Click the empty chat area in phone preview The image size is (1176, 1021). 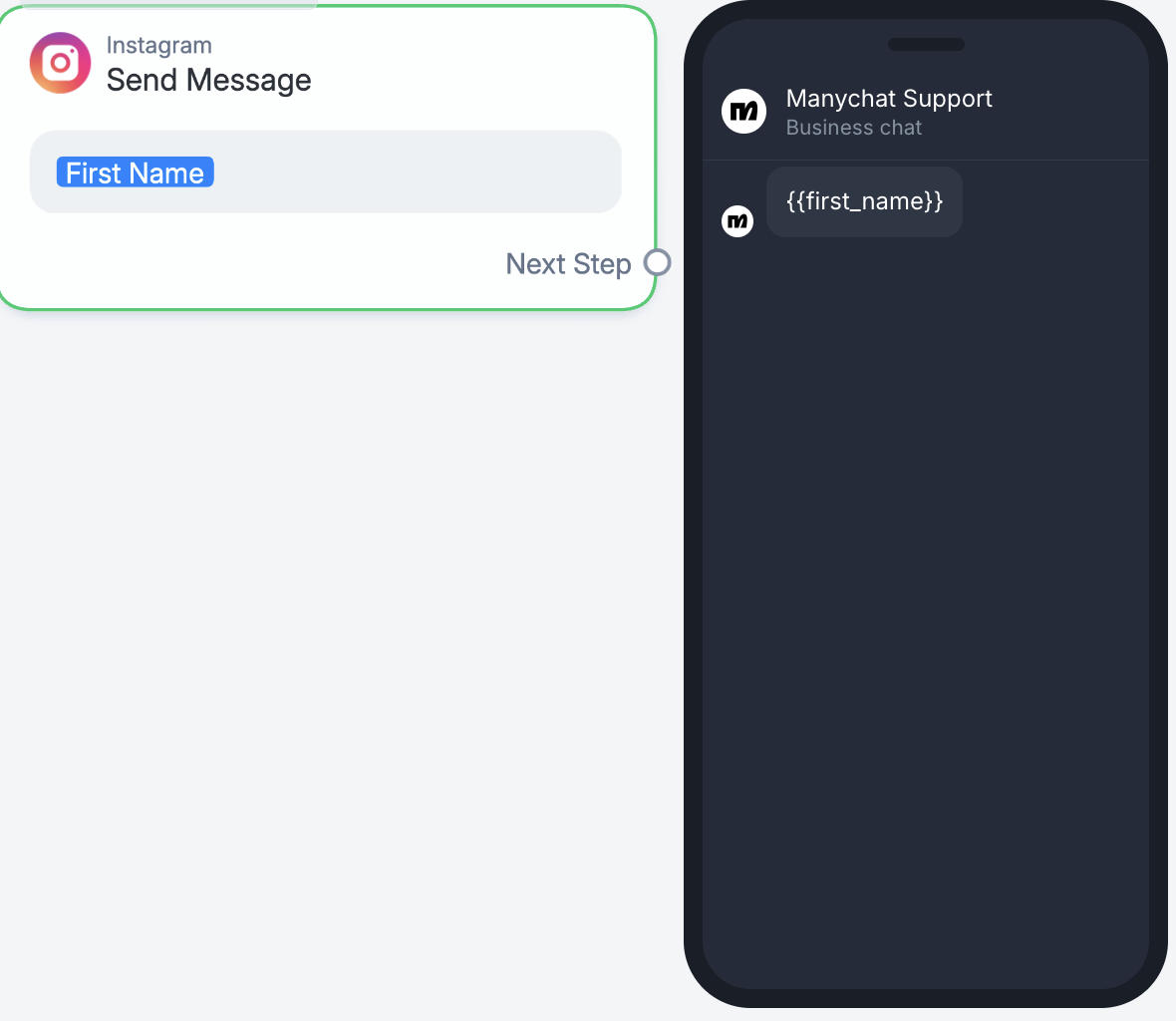925,598
